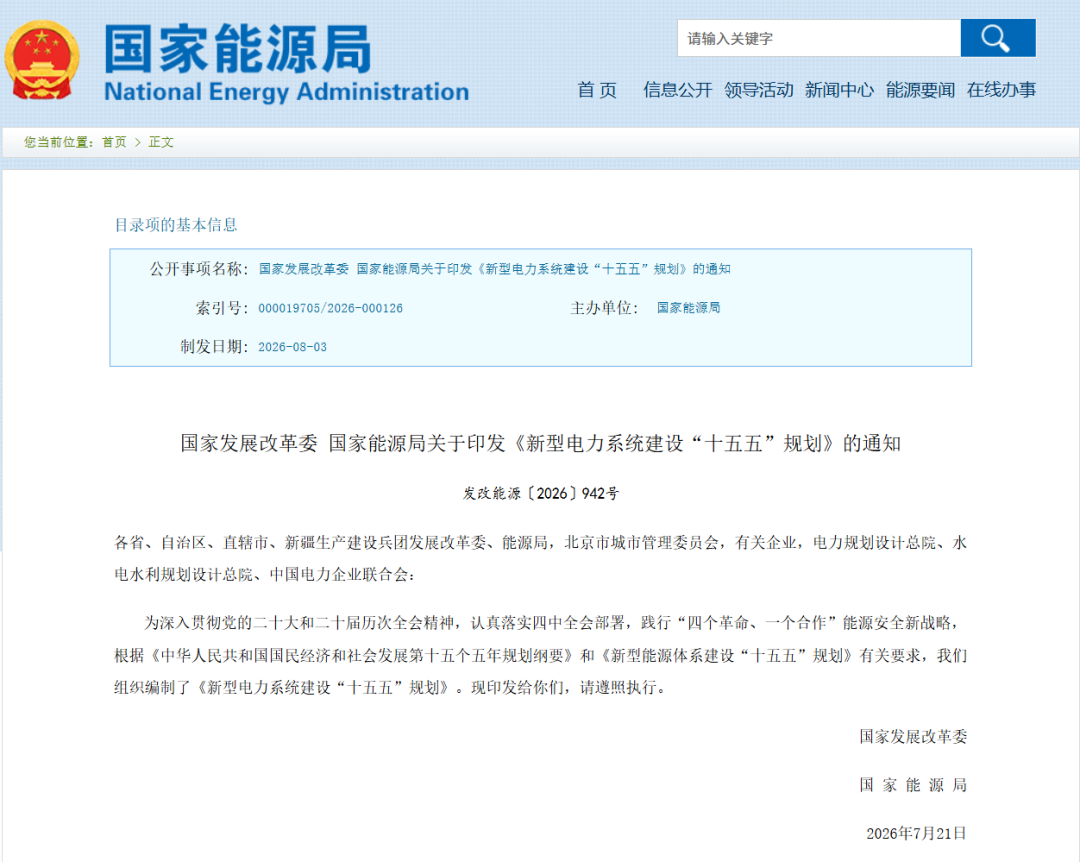This screenshot has width=1080, height=862.
Task: Click the 公开事项名称 value text
Action: click(495, 269)
